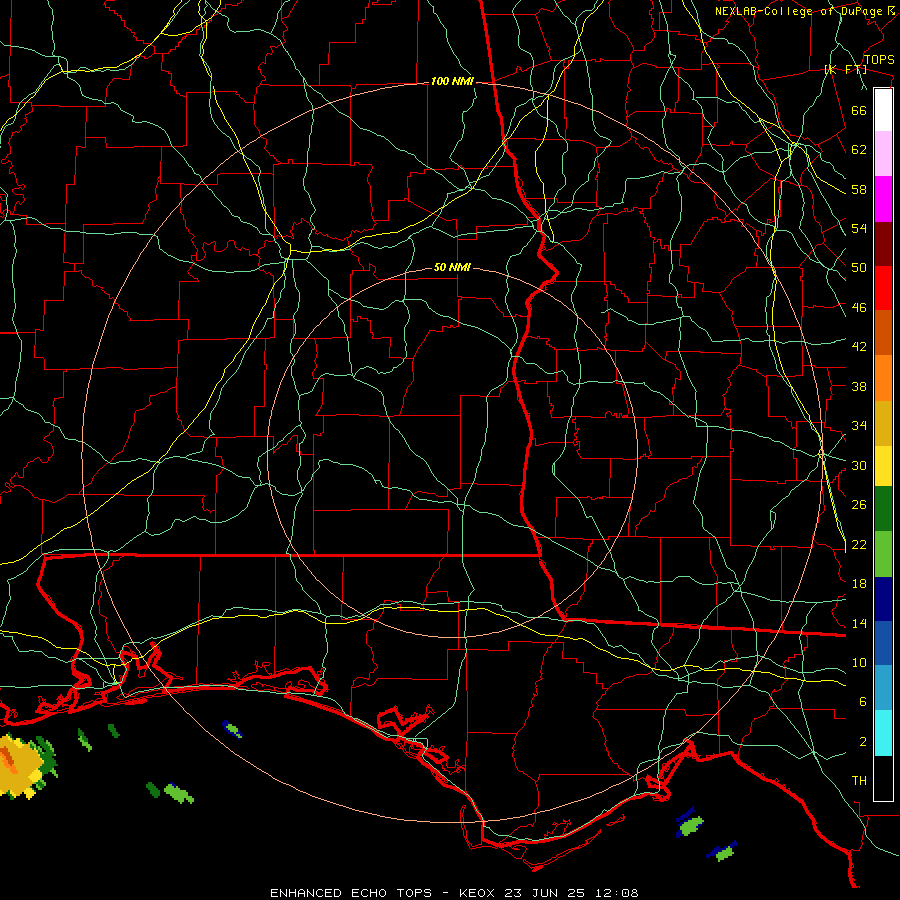Click the TOPS legend heading
The width and height of the screenshot is (900, 900).
879,60
